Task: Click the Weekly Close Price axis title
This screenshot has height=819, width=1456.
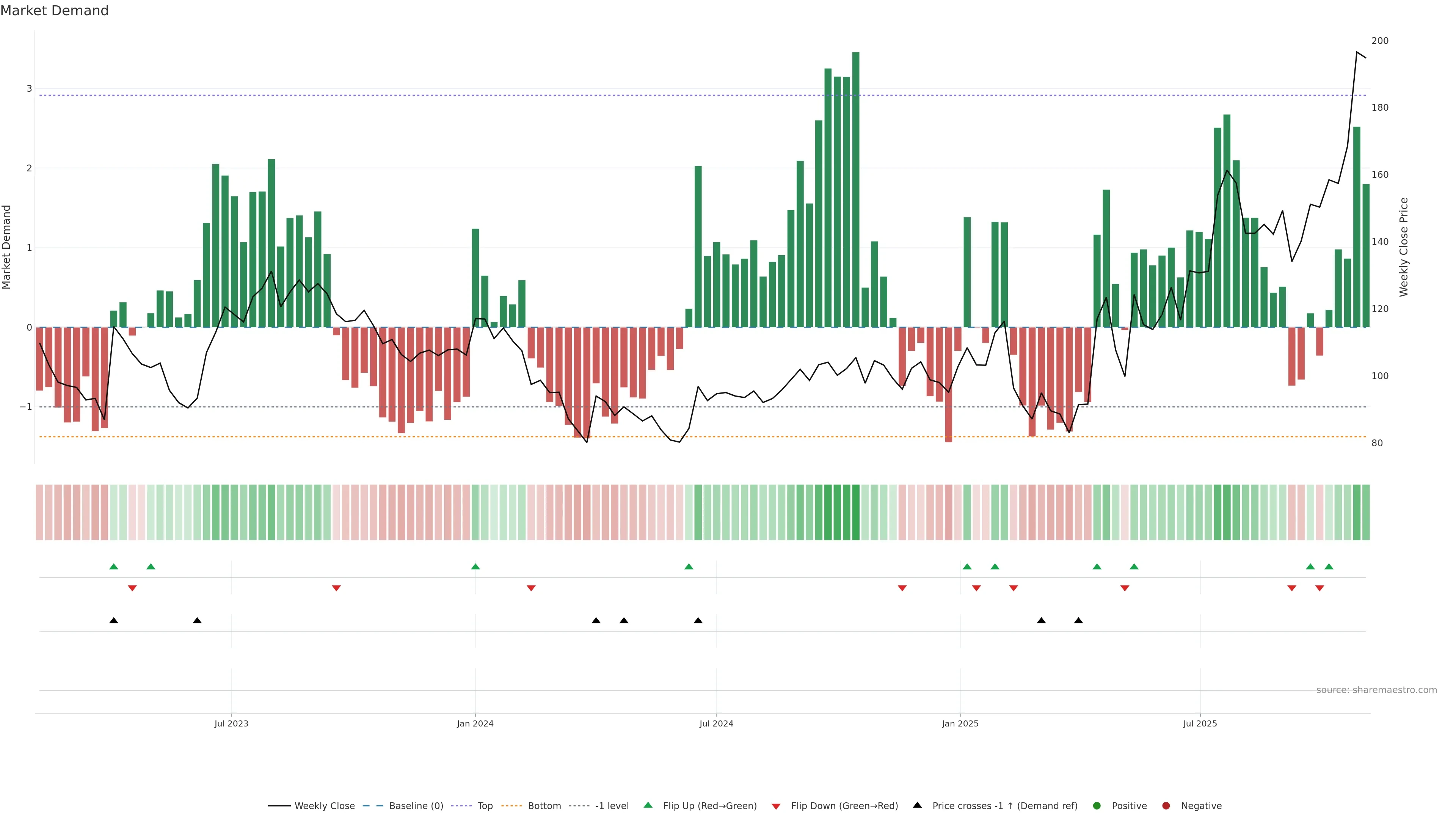Action: (1404, 247)
